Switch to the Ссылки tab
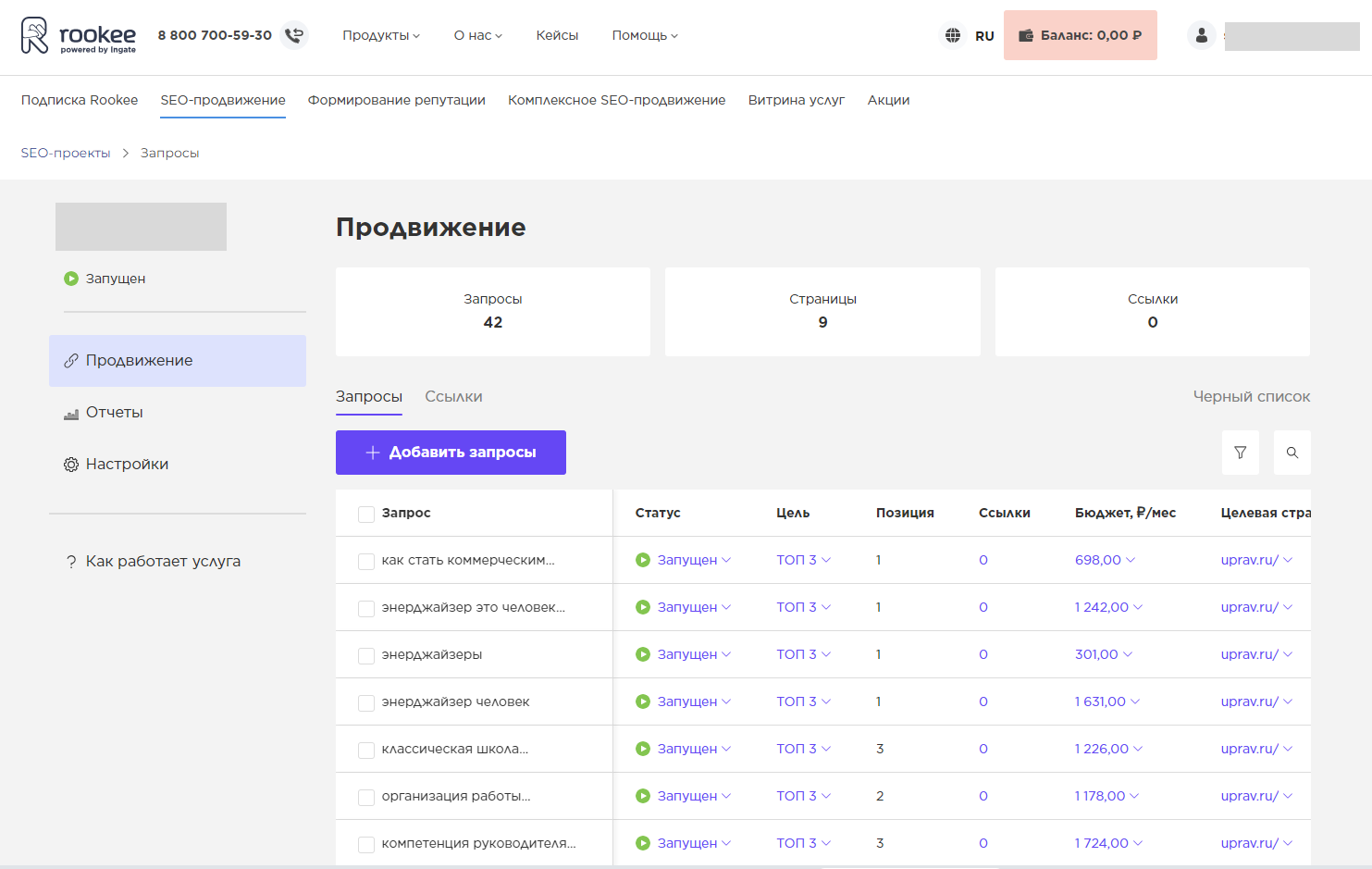This screenshot has width=1372, height=869. click(x=453, y=396)
